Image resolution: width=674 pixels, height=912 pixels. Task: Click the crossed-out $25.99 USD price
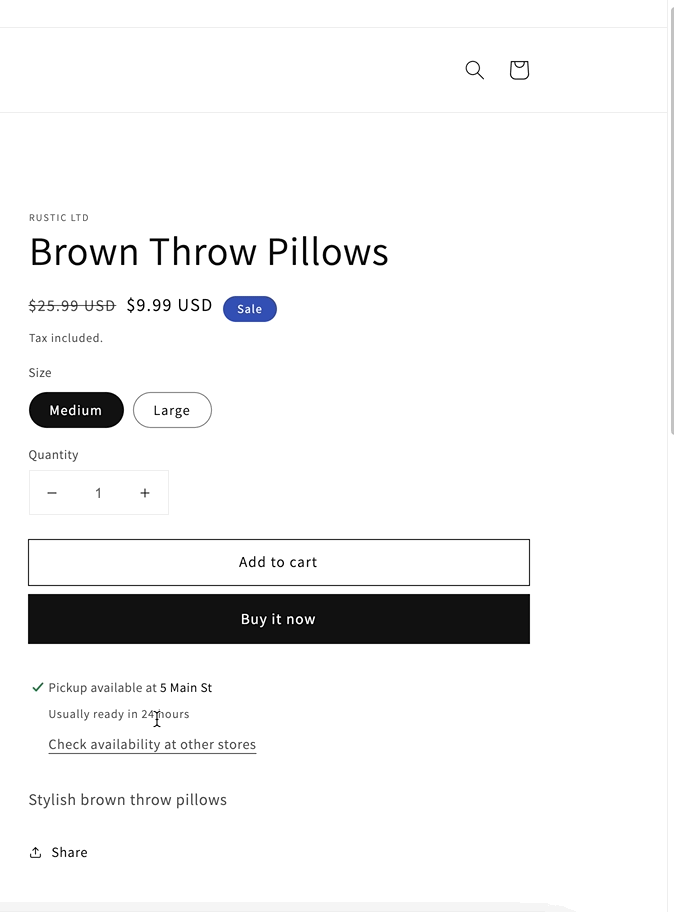(71, 305)
